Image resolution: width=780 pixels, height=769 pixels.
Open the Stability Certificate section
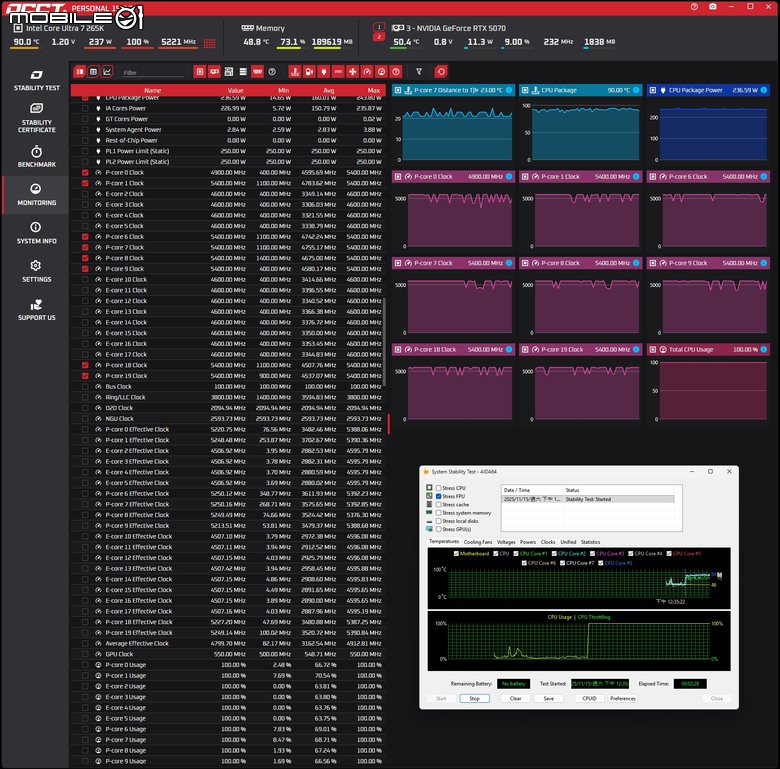coord(36,118)
